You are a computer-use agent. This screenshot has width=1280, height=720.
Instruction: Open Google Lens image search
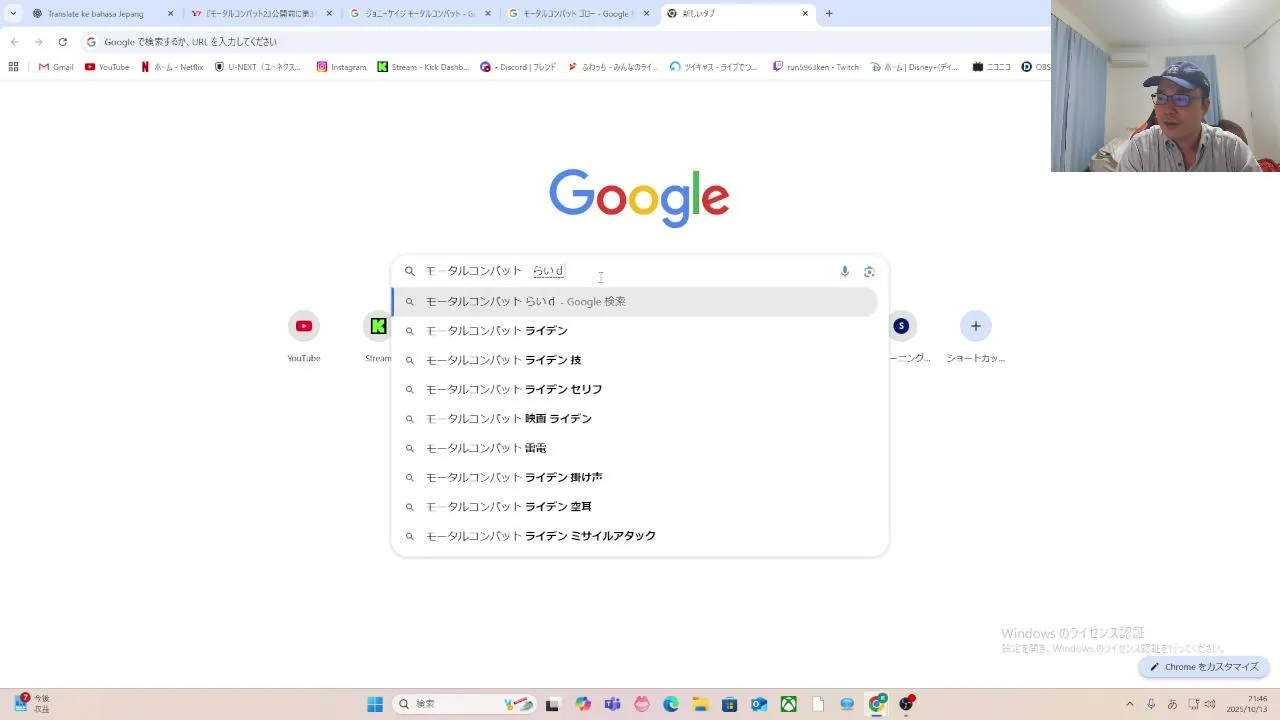click(869, 271)
